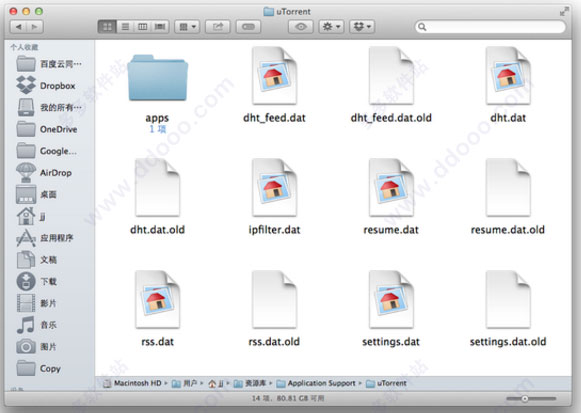Open AirDrop in the sidebar

pyautogui.click(x=44, y=173)
